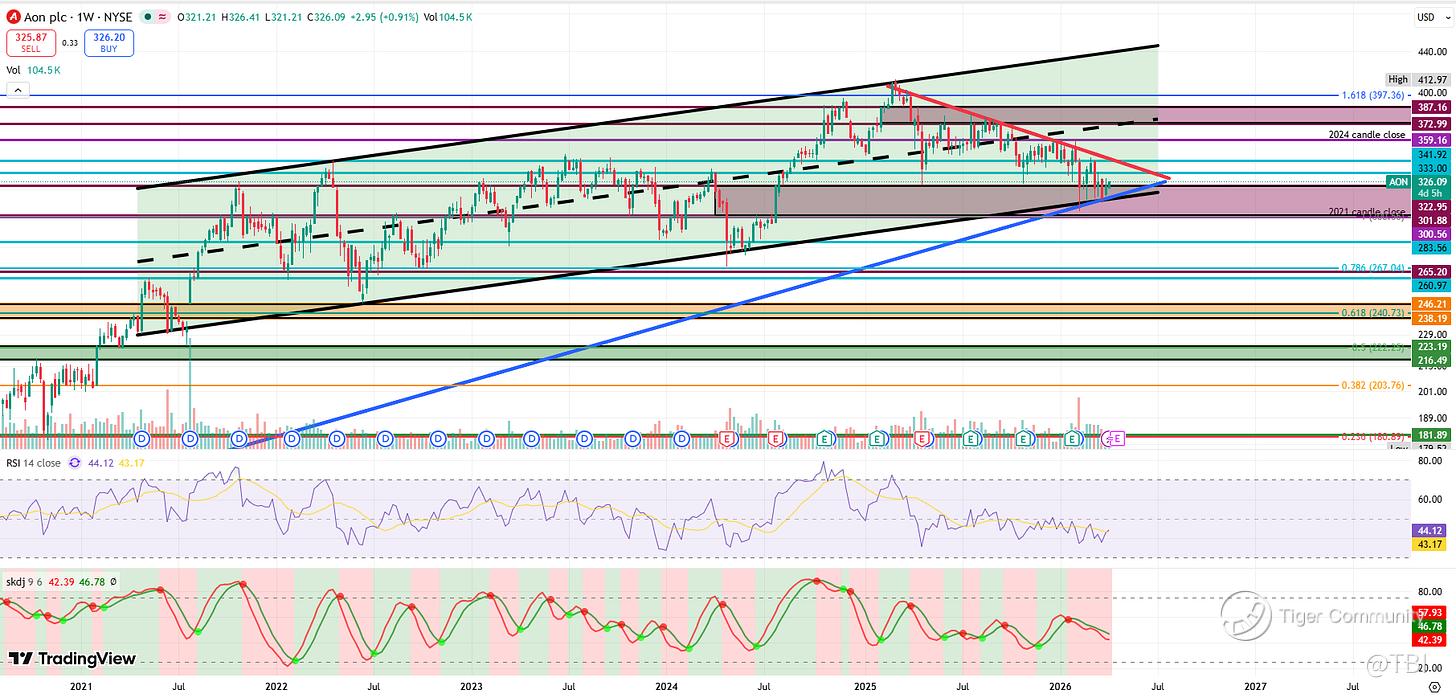Collapse the indicator legend with the chevron

[16, 90]
